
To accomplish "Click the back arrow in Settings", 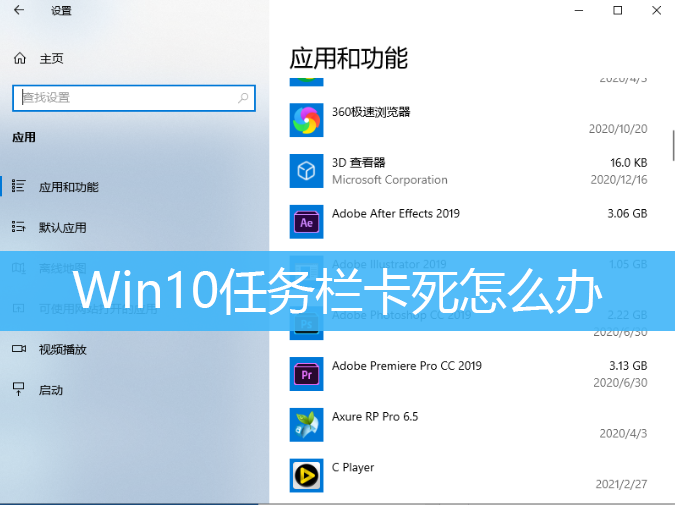I will (x=19, y=11).
